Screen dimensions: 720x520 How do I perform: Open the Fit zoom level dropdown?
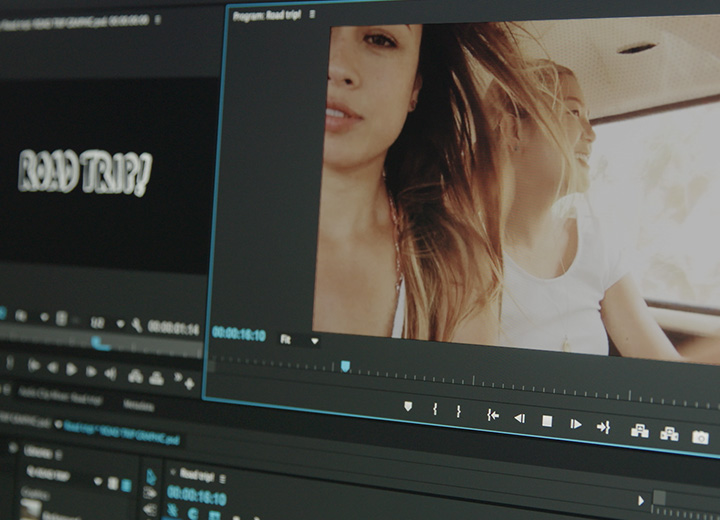point(299,340)
